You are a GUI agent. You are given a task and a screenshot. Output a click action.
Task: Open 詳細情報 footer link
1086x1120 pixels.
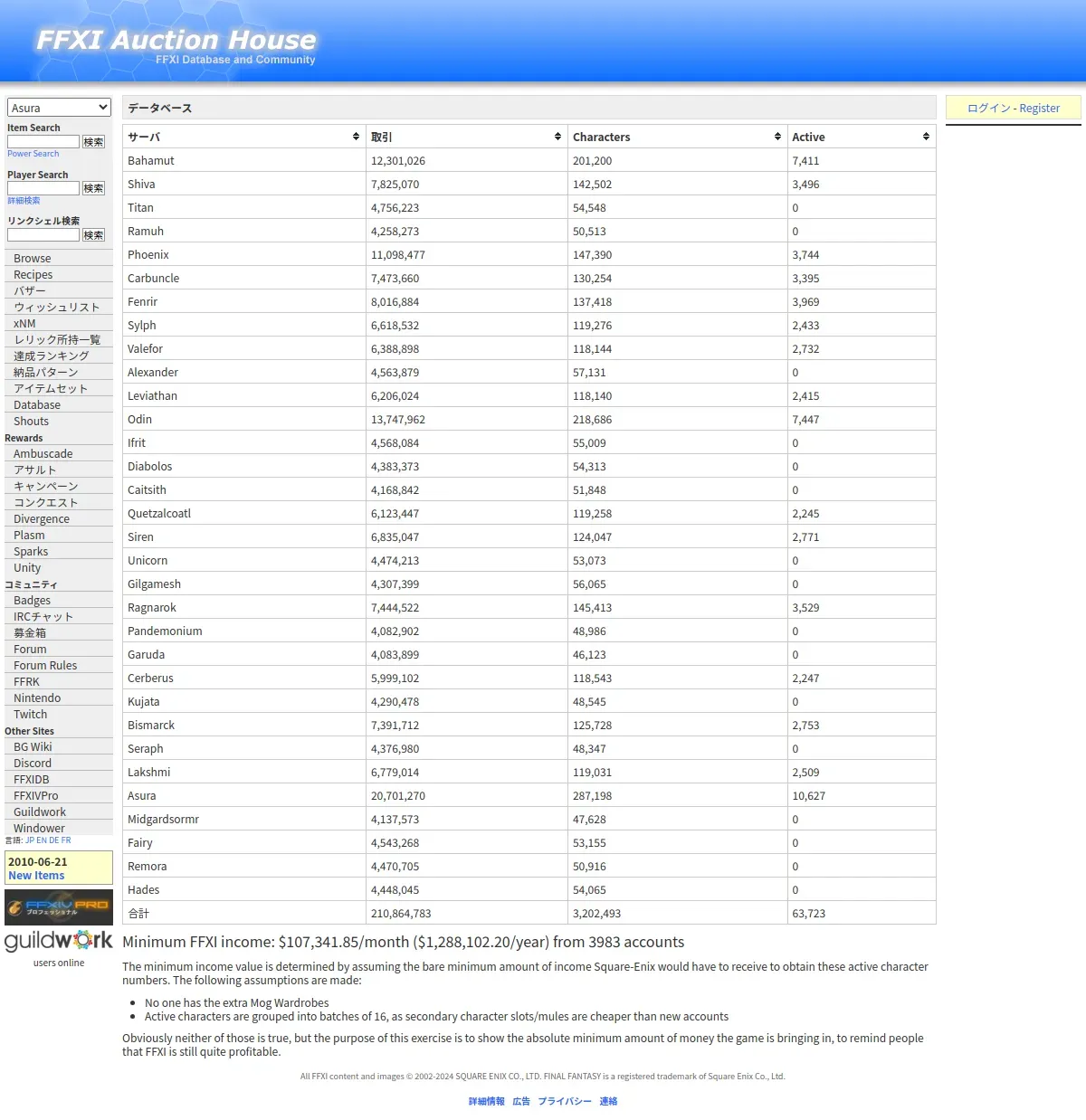(x=487, y=1101)
